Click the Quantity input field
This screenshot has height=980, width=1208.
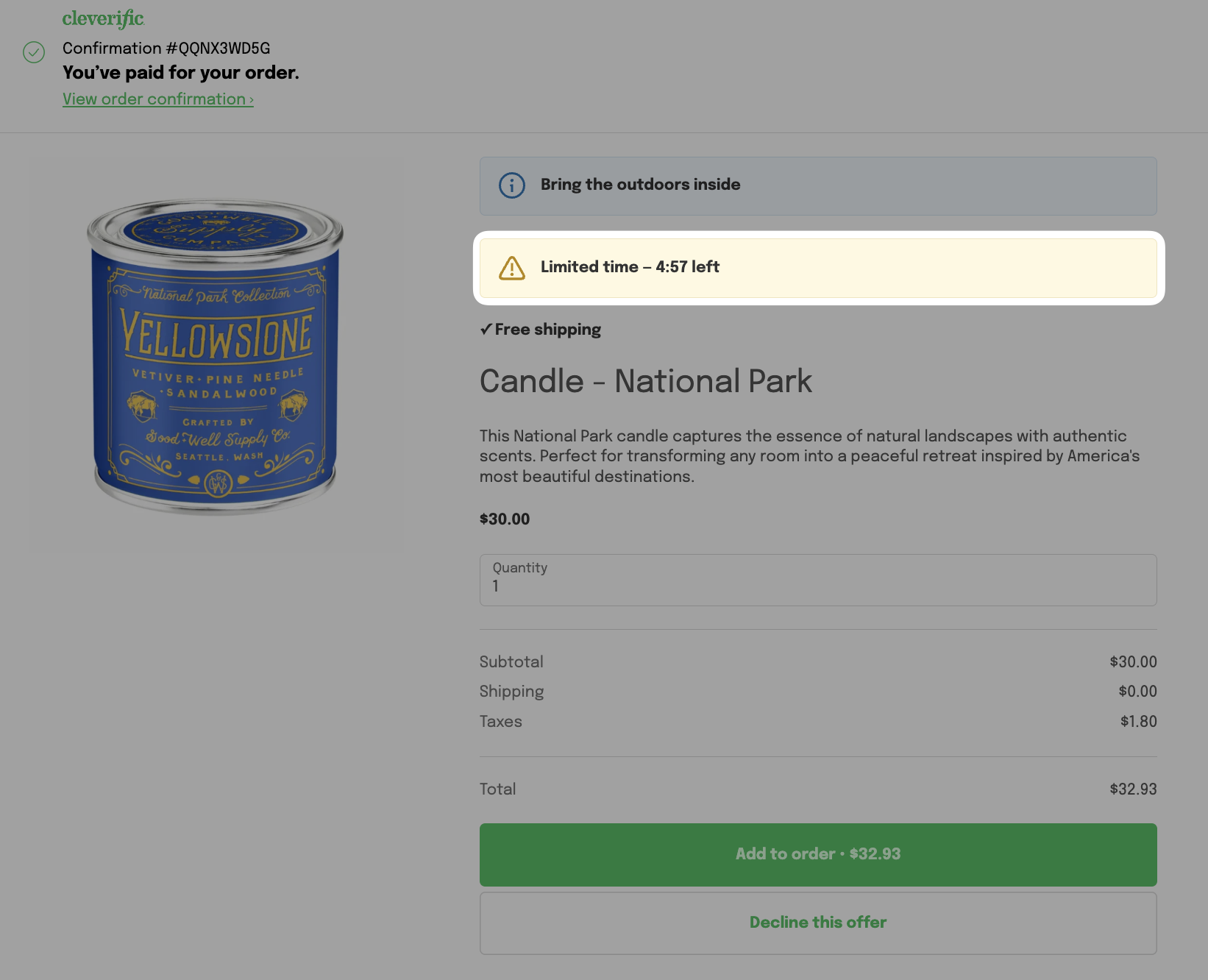[818, 580]
